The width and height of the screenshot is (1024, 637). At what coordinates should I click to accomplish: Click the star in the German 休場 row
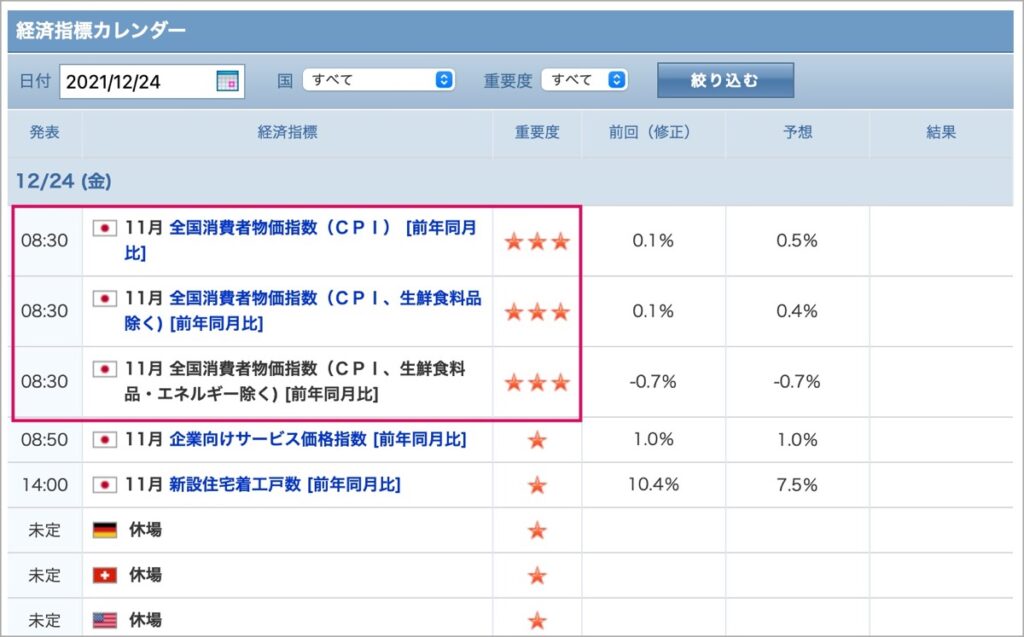click(537, 530)
